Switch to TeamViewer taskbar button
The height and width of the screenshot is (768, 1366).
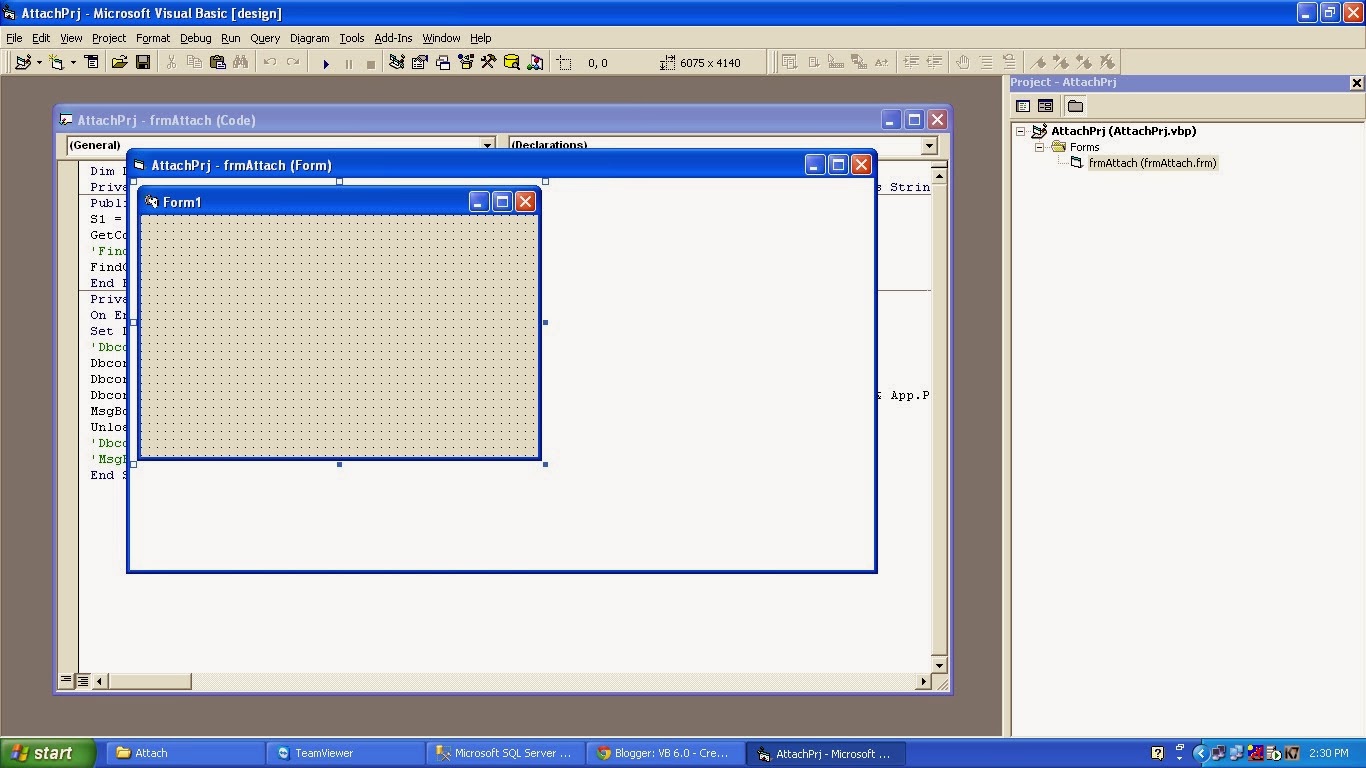pos(346,753)
